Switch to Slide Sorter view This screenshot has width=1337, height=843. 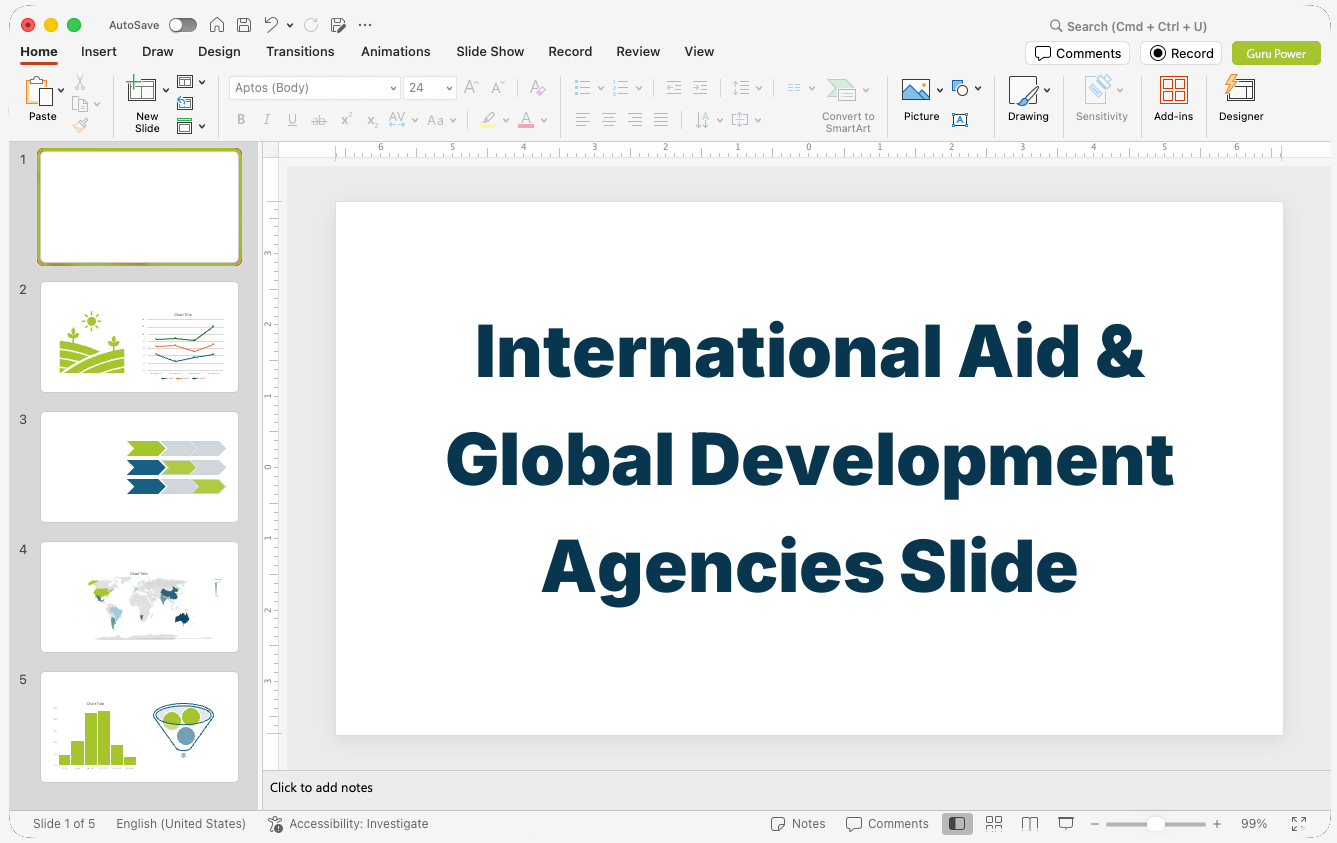pyautogui.click(x=994, y=823)
